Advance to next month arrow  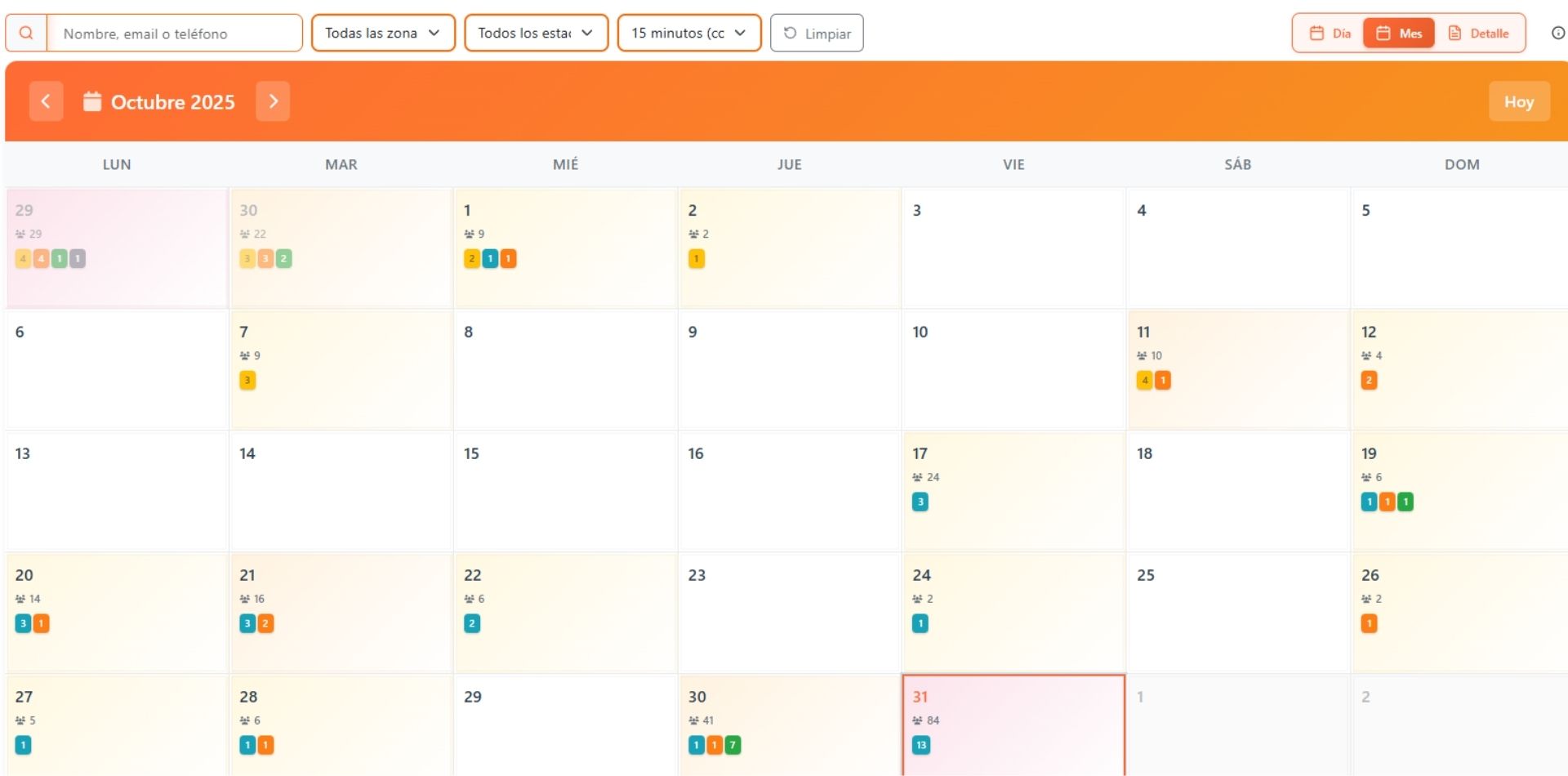click(x=273, y=101)
